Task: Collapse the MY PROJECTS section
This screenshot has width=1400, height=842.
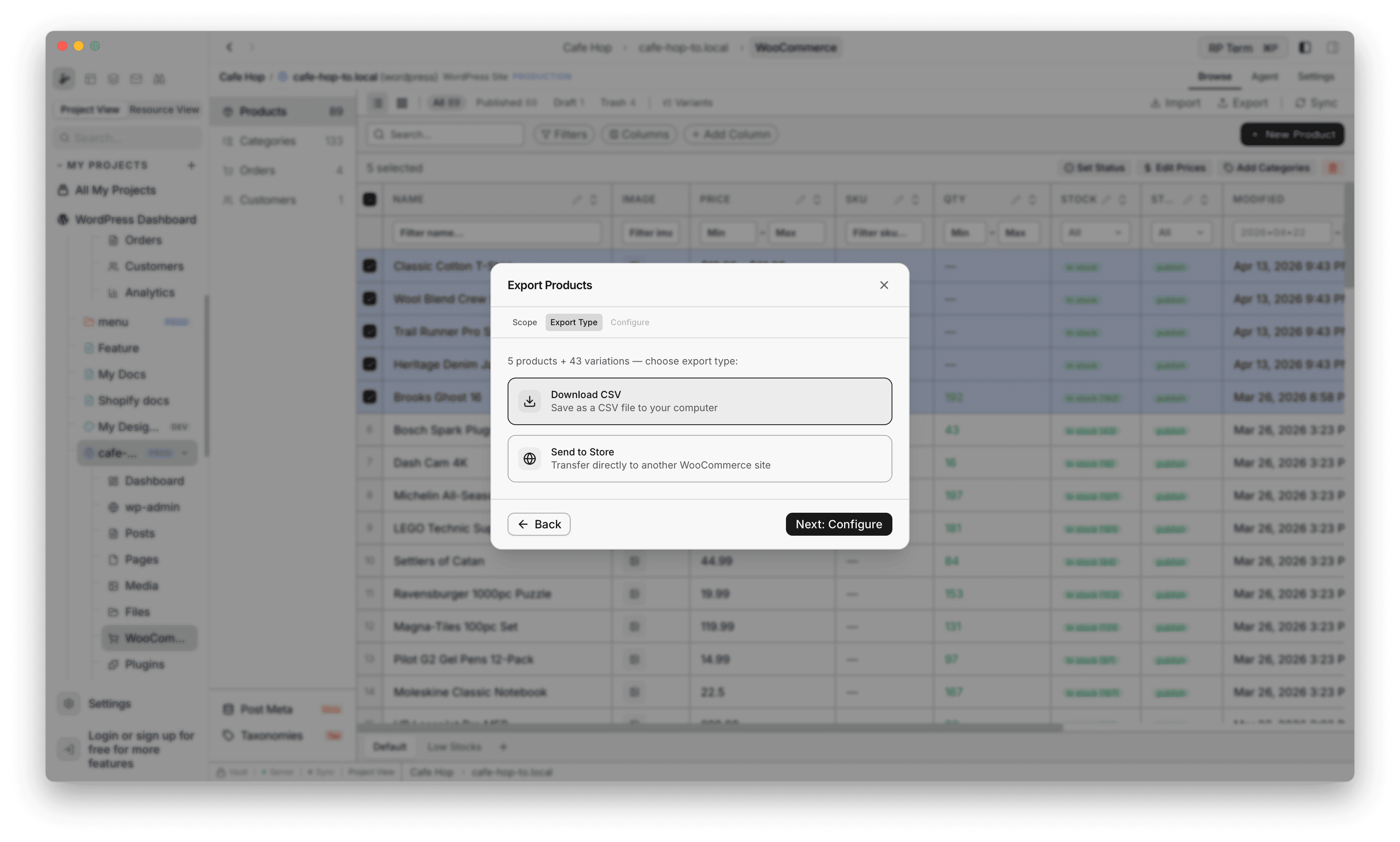Action: [x=60, y=165]
